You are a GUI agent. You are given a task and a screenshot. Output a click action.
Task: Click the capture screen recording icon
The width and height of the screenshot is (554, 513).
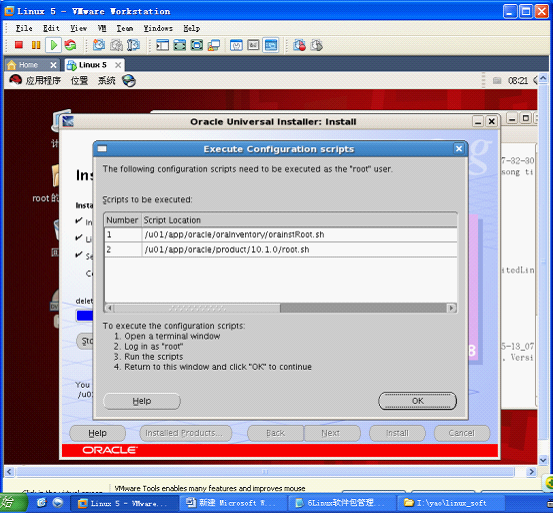300,45
